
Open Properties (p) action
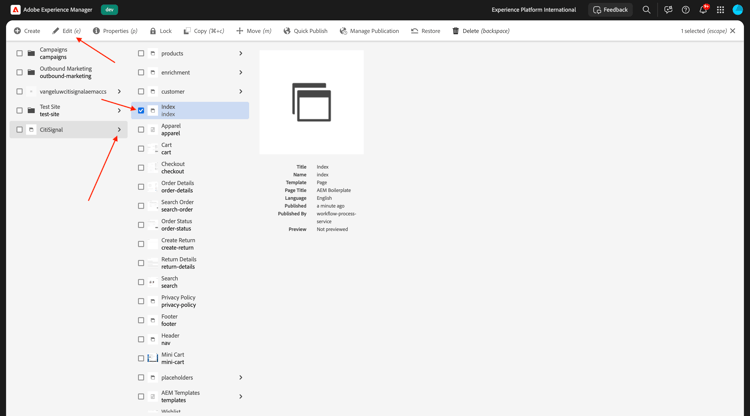point(115,31)
